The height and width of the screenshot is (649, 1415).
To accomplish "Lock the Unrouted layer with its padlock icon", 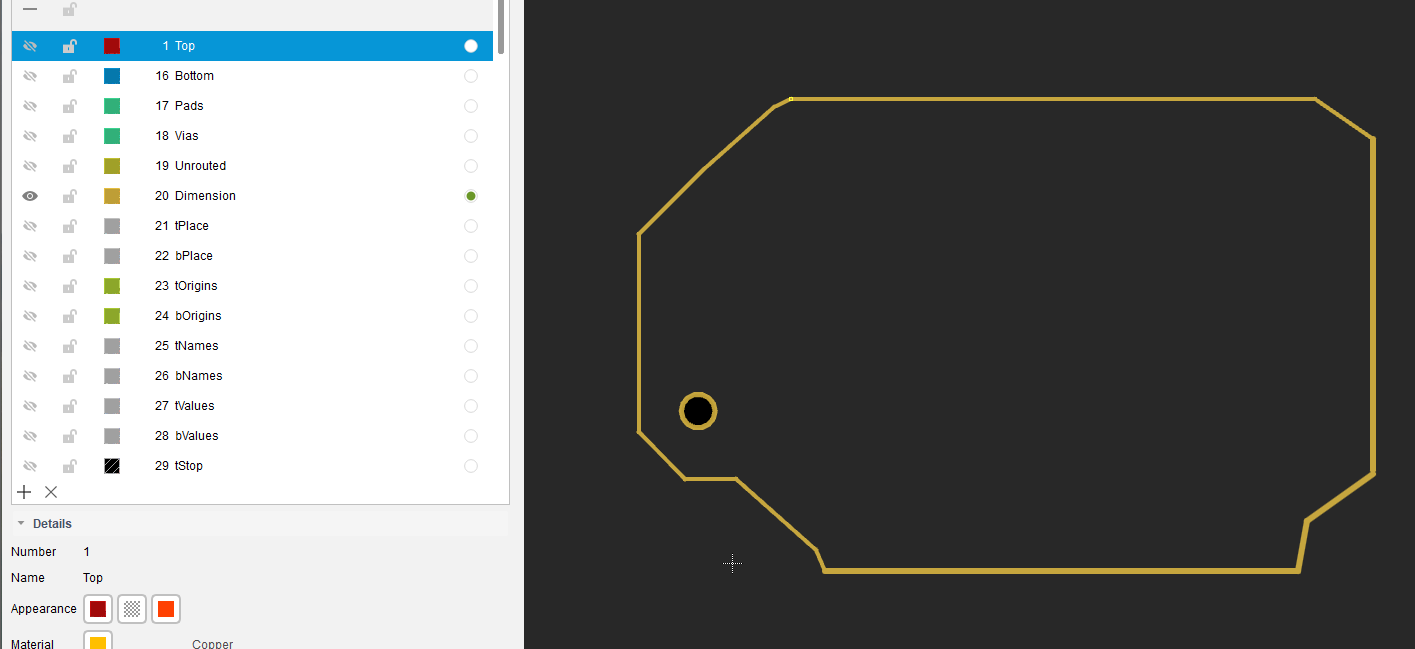I will click(x=69, y=166).
